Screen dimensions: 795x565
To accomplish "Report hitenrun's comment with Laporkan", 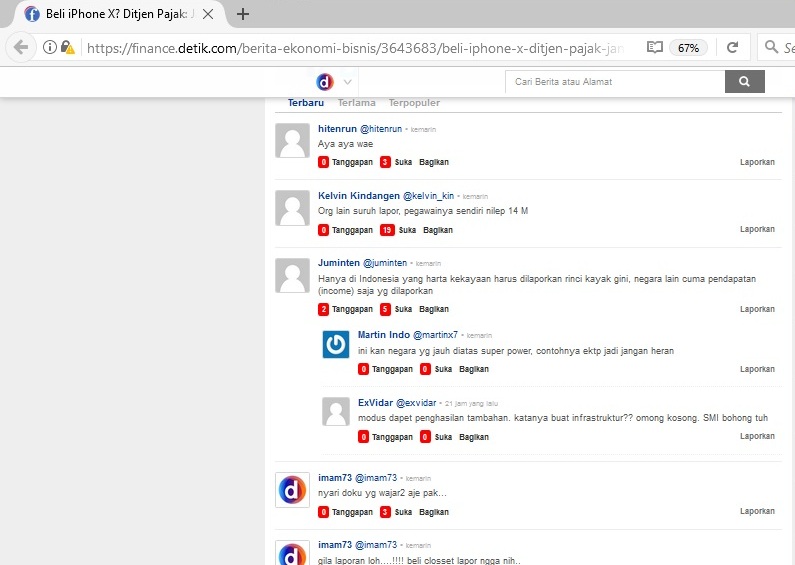I will 757,161.
